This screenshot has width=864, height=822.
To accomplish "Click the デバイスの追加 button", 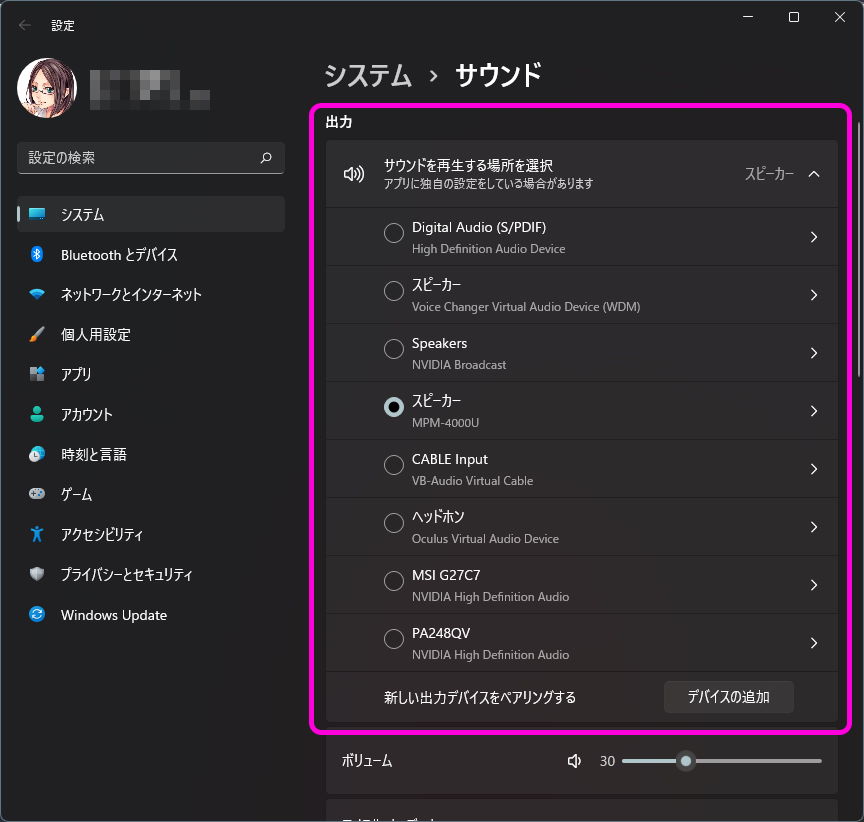I will coord(728,697).
